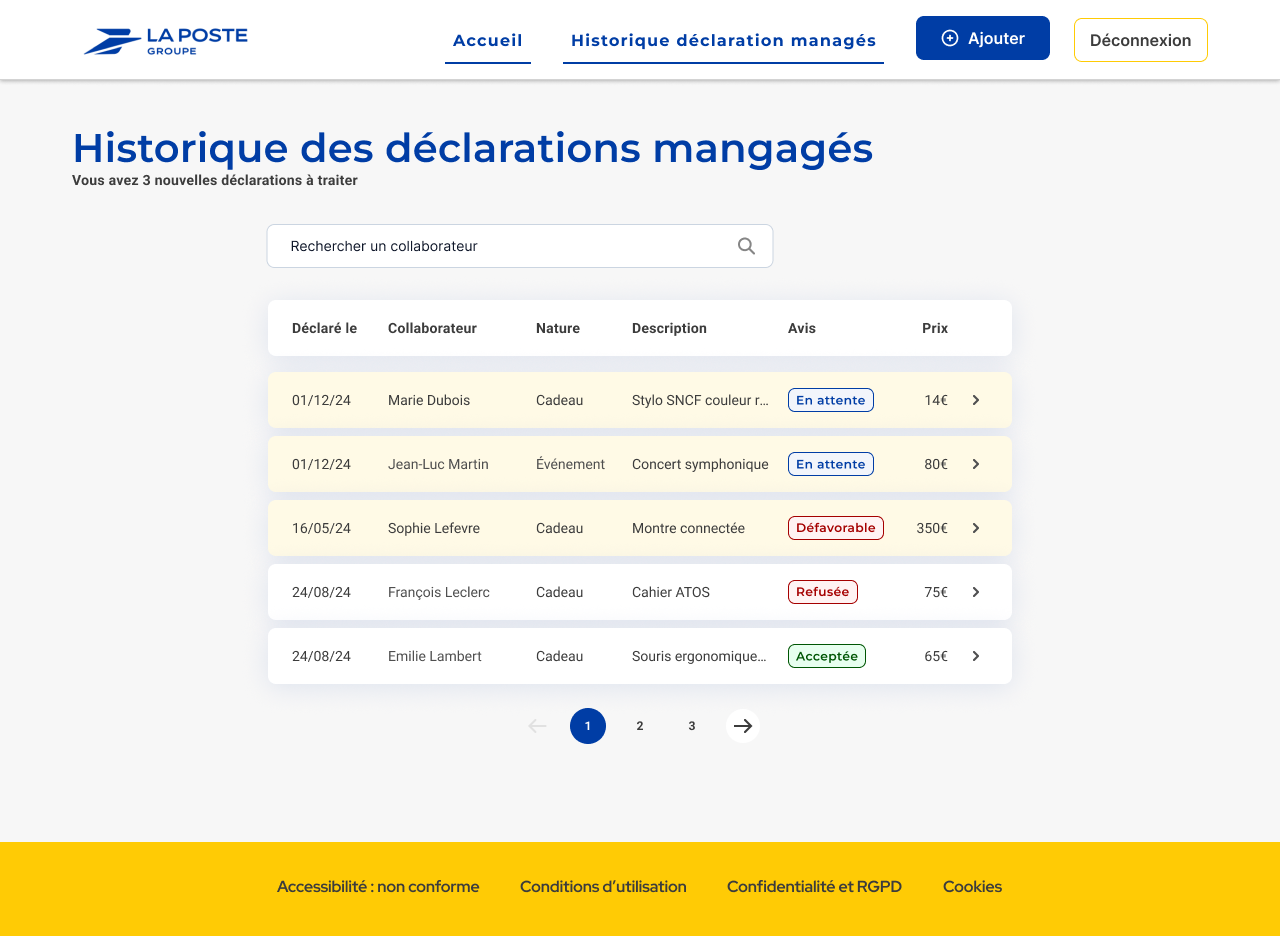This screenshot has height=936, width=1280.
Task: Click the Déconnexion button
Action: pyautogui.click(x=1141, y=40)
